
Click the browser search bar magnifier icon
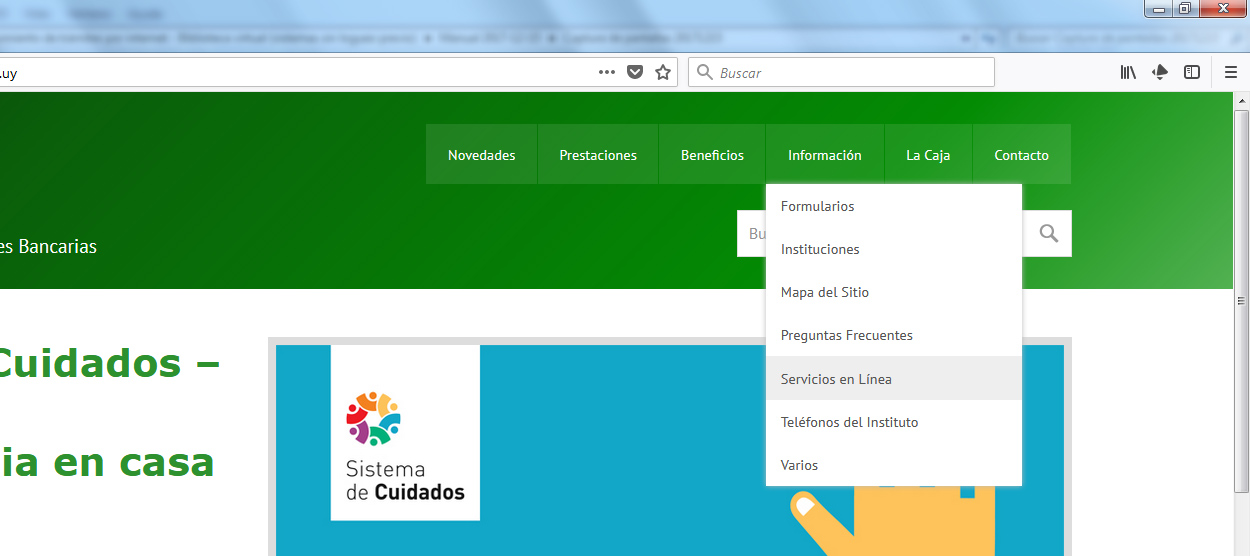pos(704,72)
